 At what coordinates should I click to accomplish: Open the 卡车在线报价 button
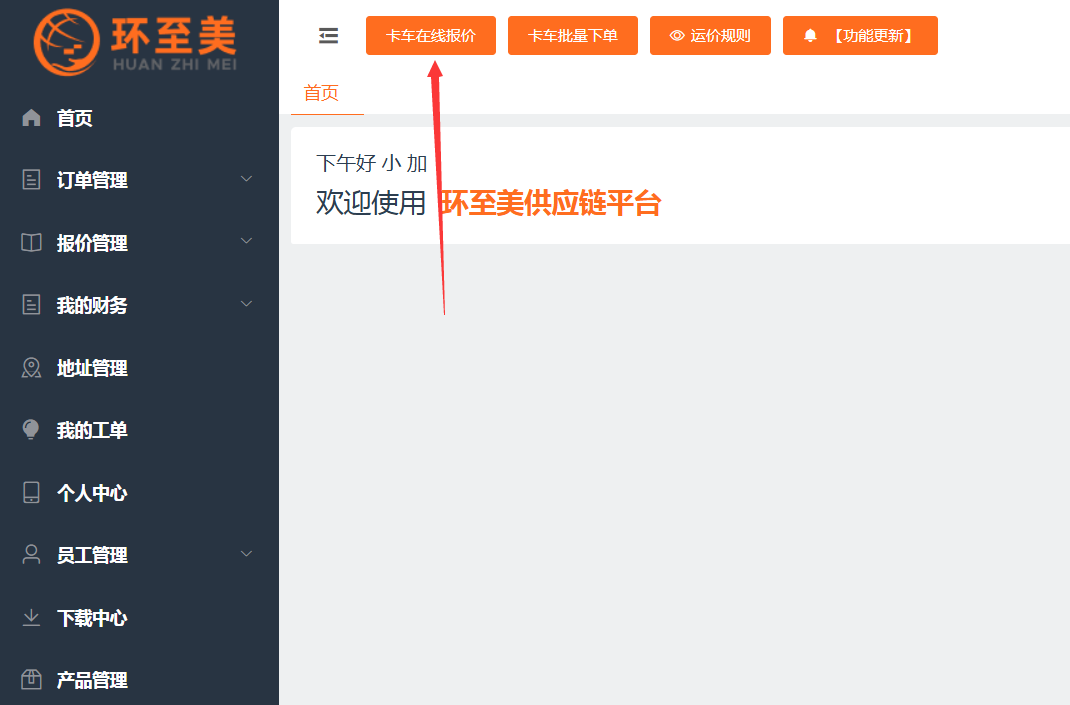[430, 36]
